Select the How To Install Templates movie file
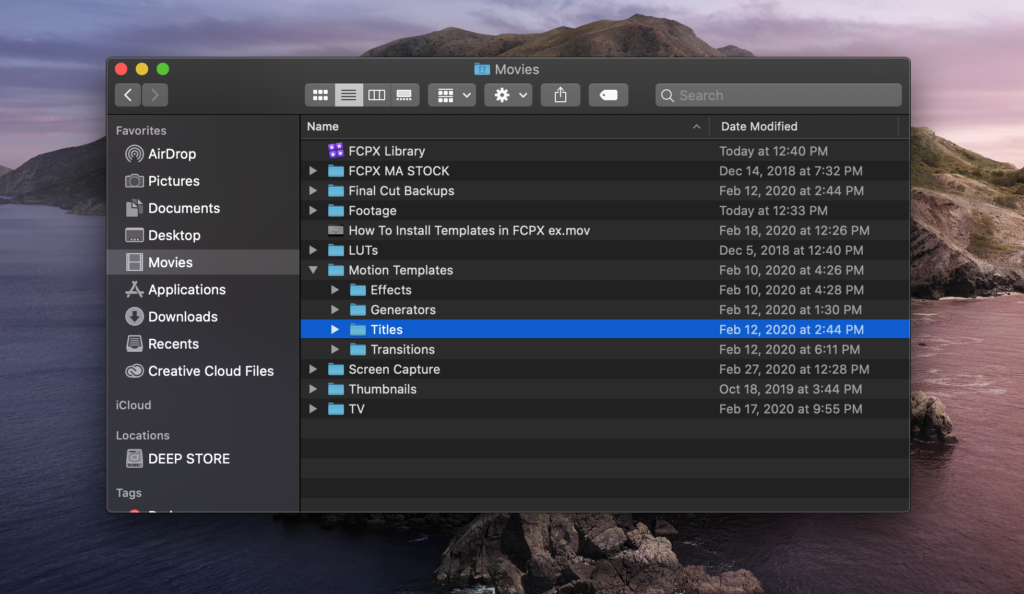1024x594 pixels. [468, 231]
